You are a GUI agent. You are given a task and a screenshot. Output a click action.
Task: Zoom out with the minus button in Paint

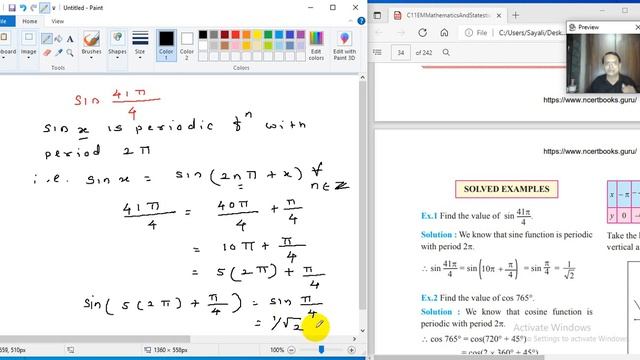point(291,350)
